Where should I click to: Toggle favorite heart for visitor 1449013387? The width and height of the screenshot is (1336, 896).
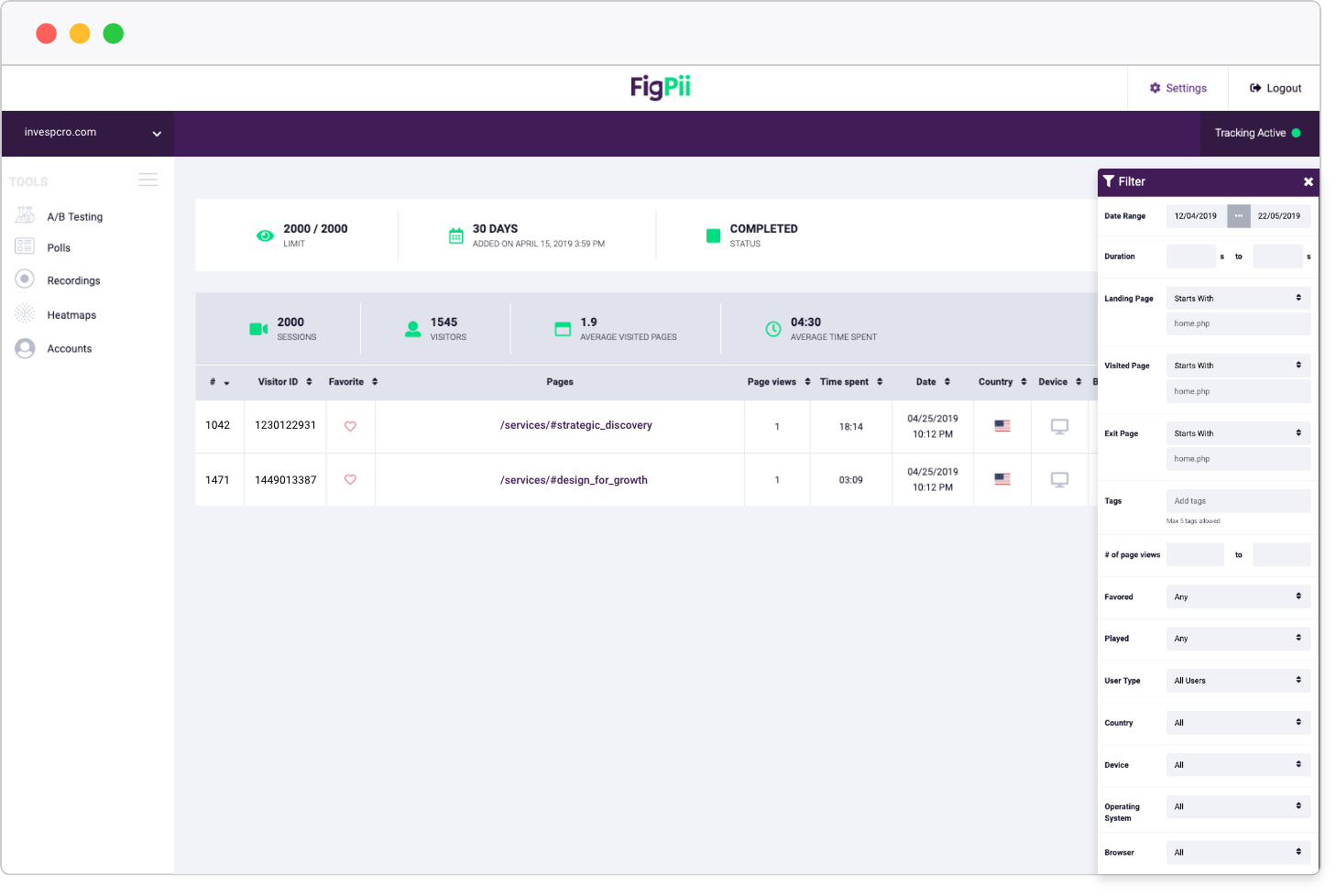click(x=350, y=479)
